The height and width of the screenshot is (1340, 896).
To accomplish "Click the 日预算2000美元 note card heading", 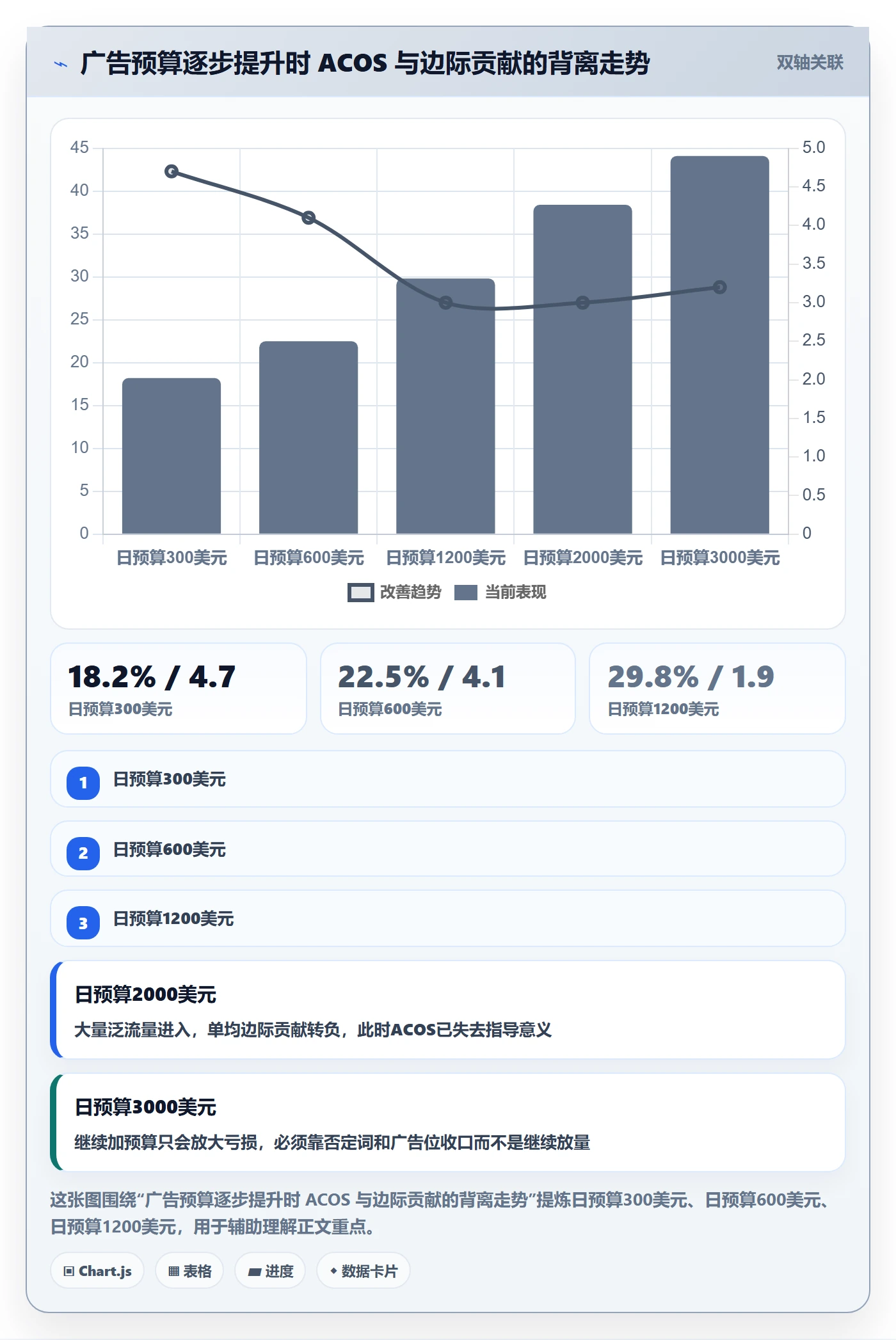I will click(x=146, y=994).
